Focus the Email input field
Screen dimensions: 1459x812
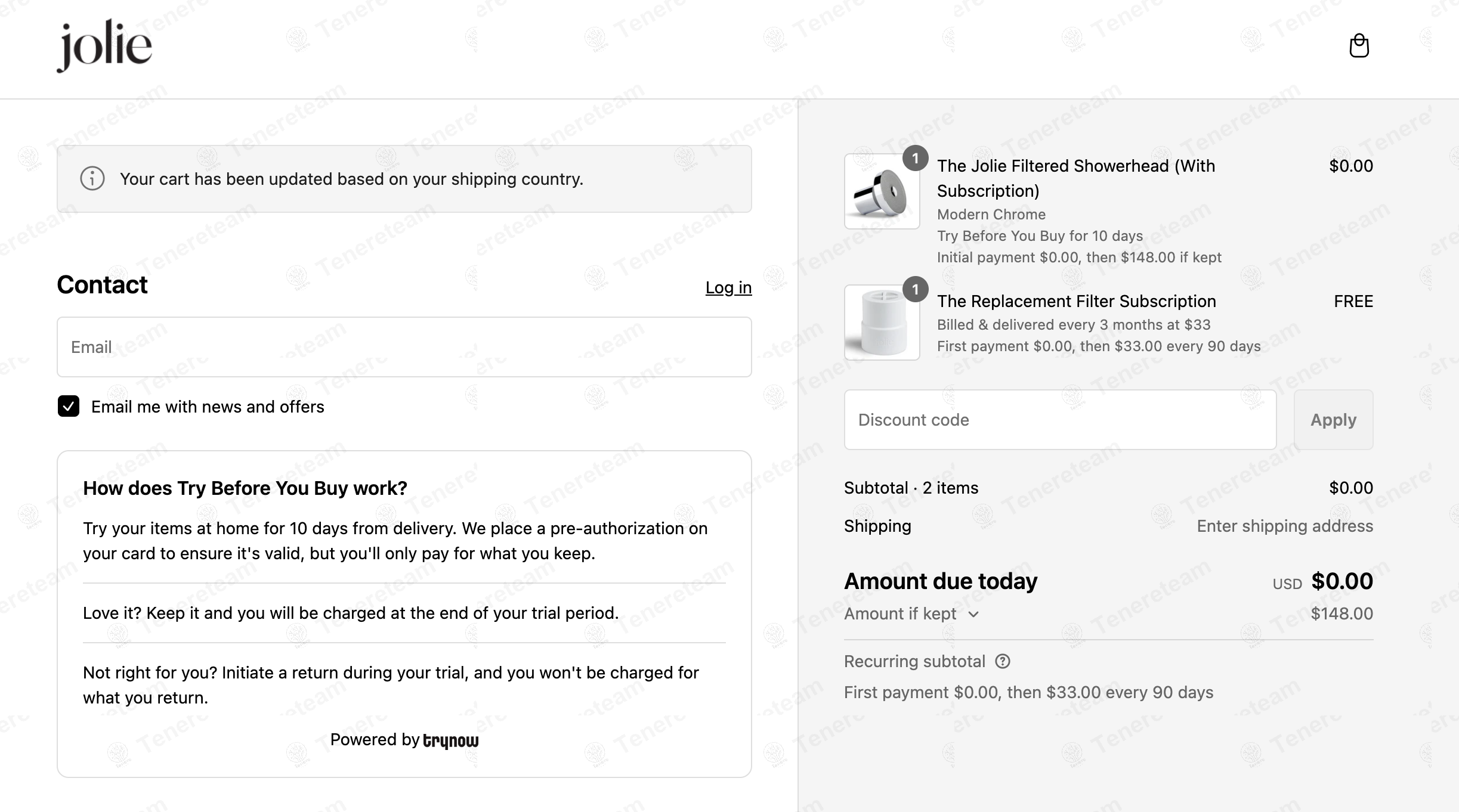coord(404,347)
